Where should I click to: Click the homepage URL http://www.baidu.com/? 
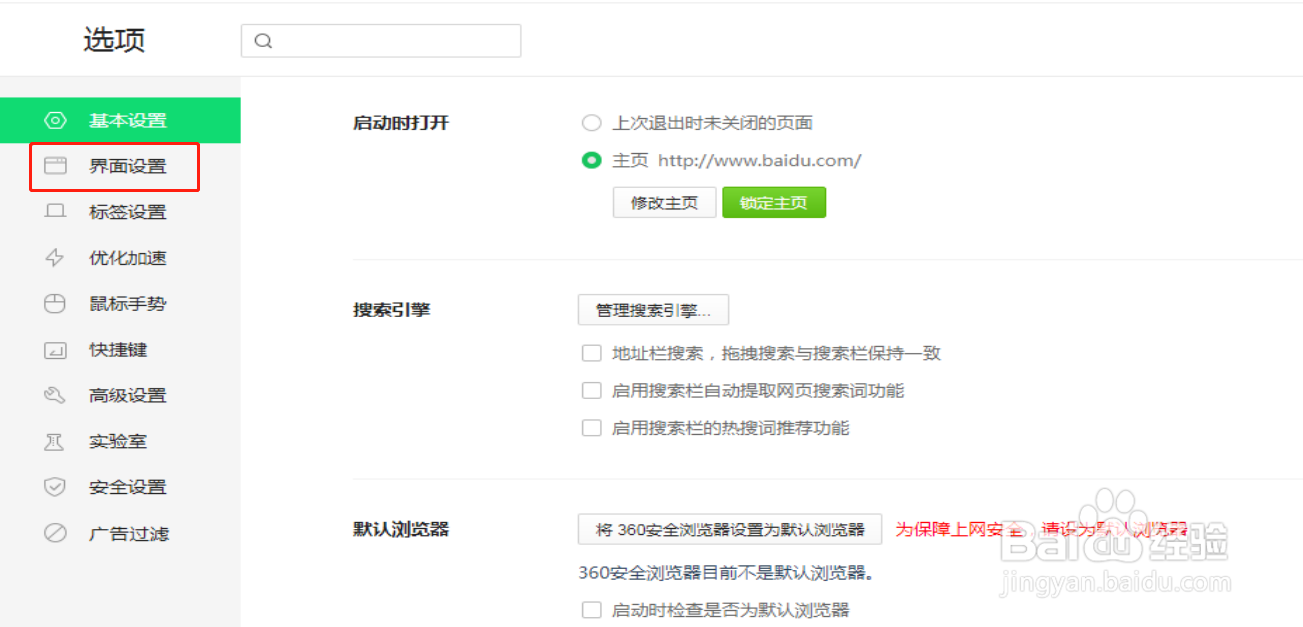[759, 160]
